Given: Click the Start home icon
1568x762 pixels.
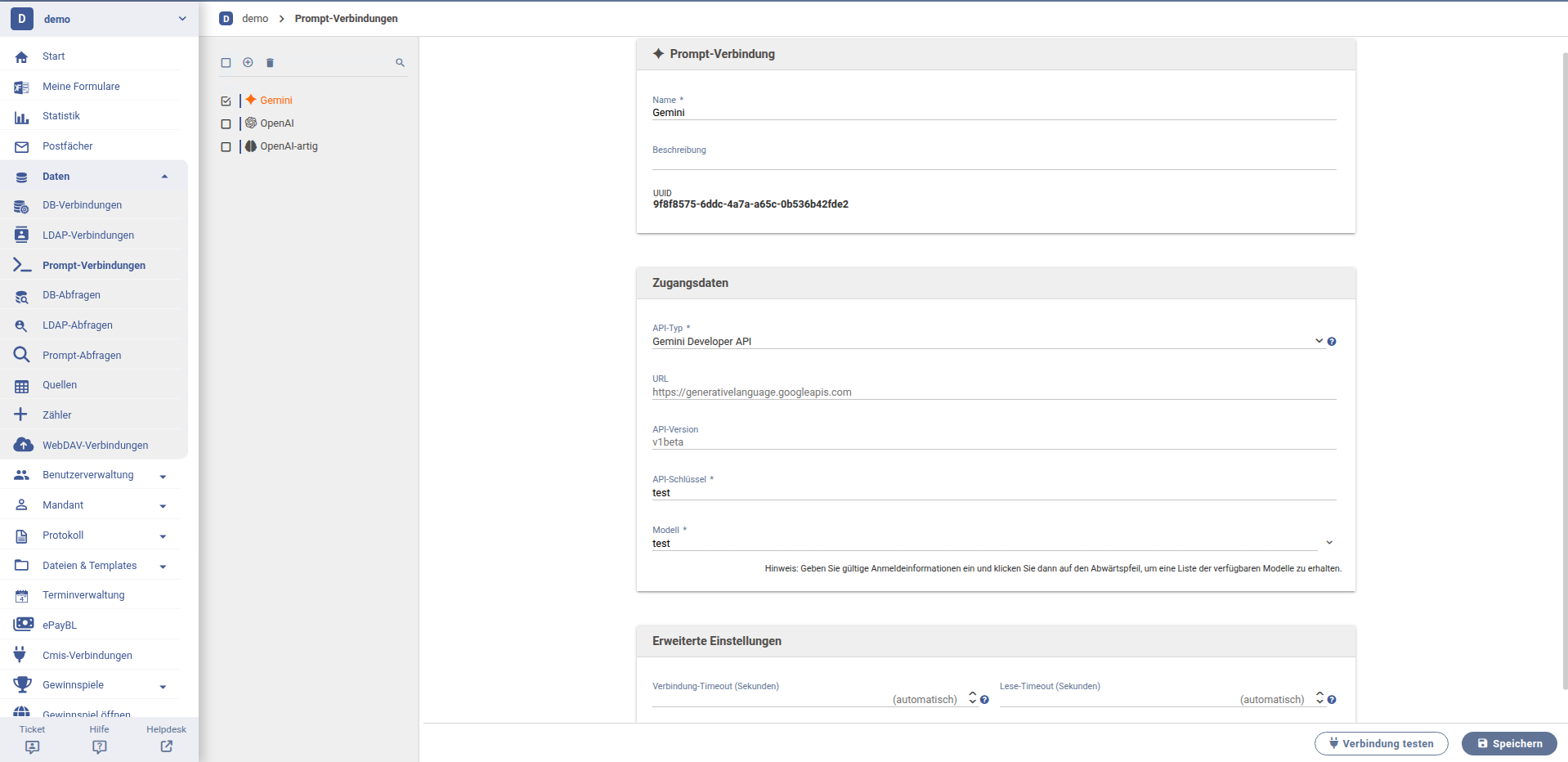Looking at the screenshot, I should 22,57.
